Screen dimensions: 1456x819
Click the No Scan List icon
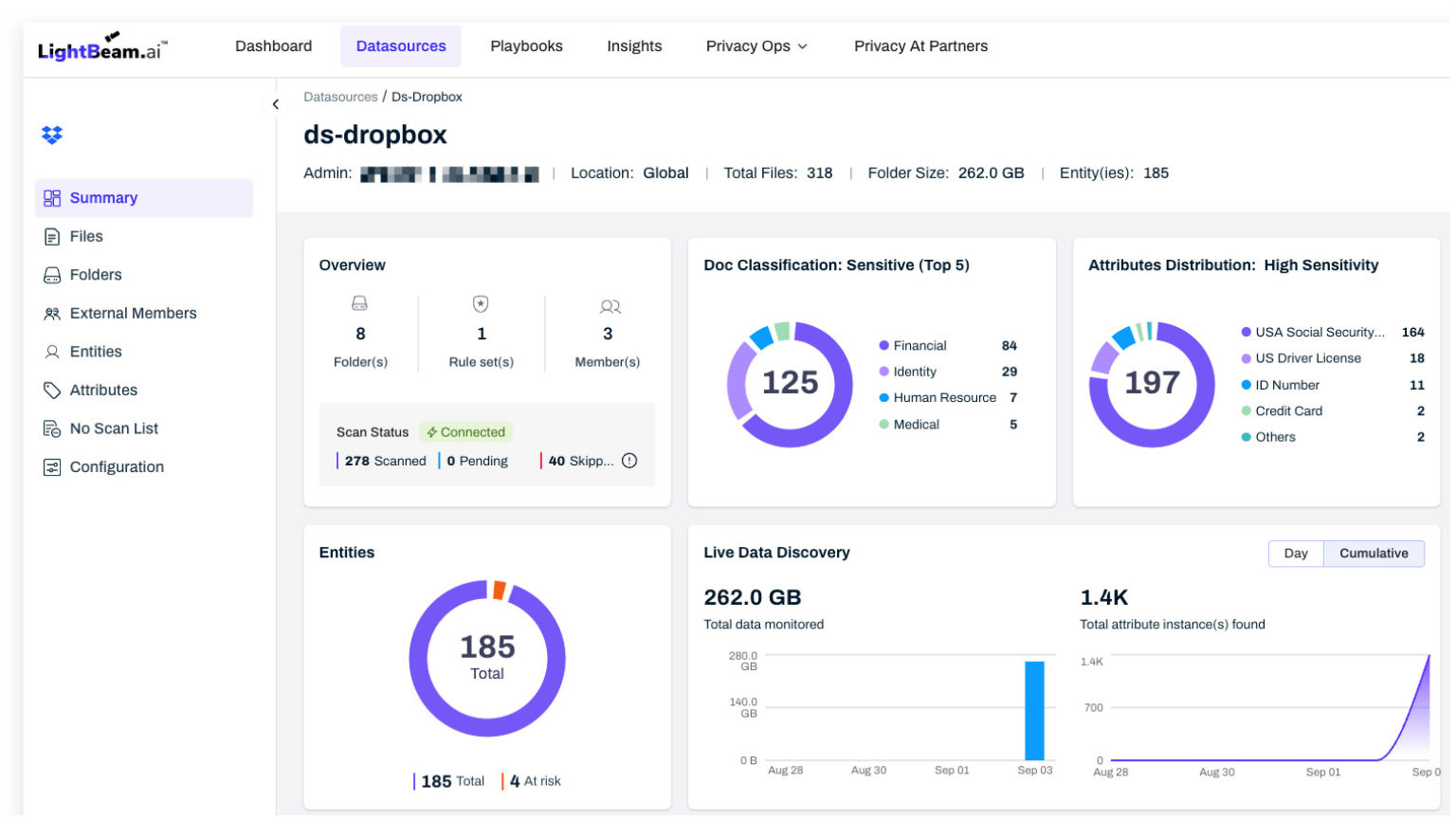click(x=52, y=429)
